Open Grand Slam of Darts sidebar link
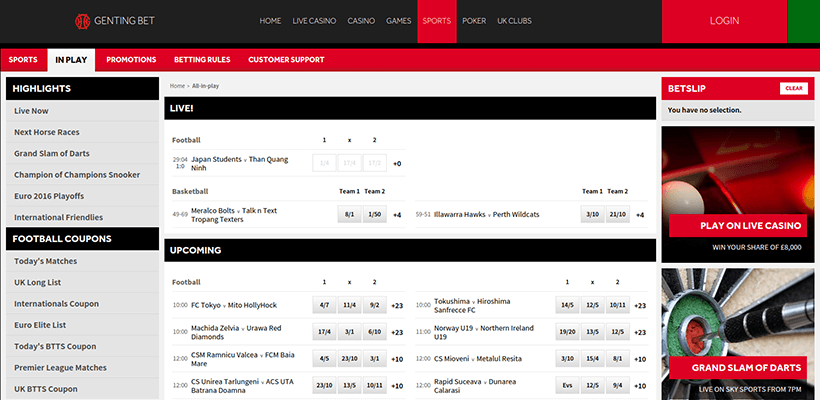Image resolution: width=820 pixels, height=400 pixels. click(83, 154)
